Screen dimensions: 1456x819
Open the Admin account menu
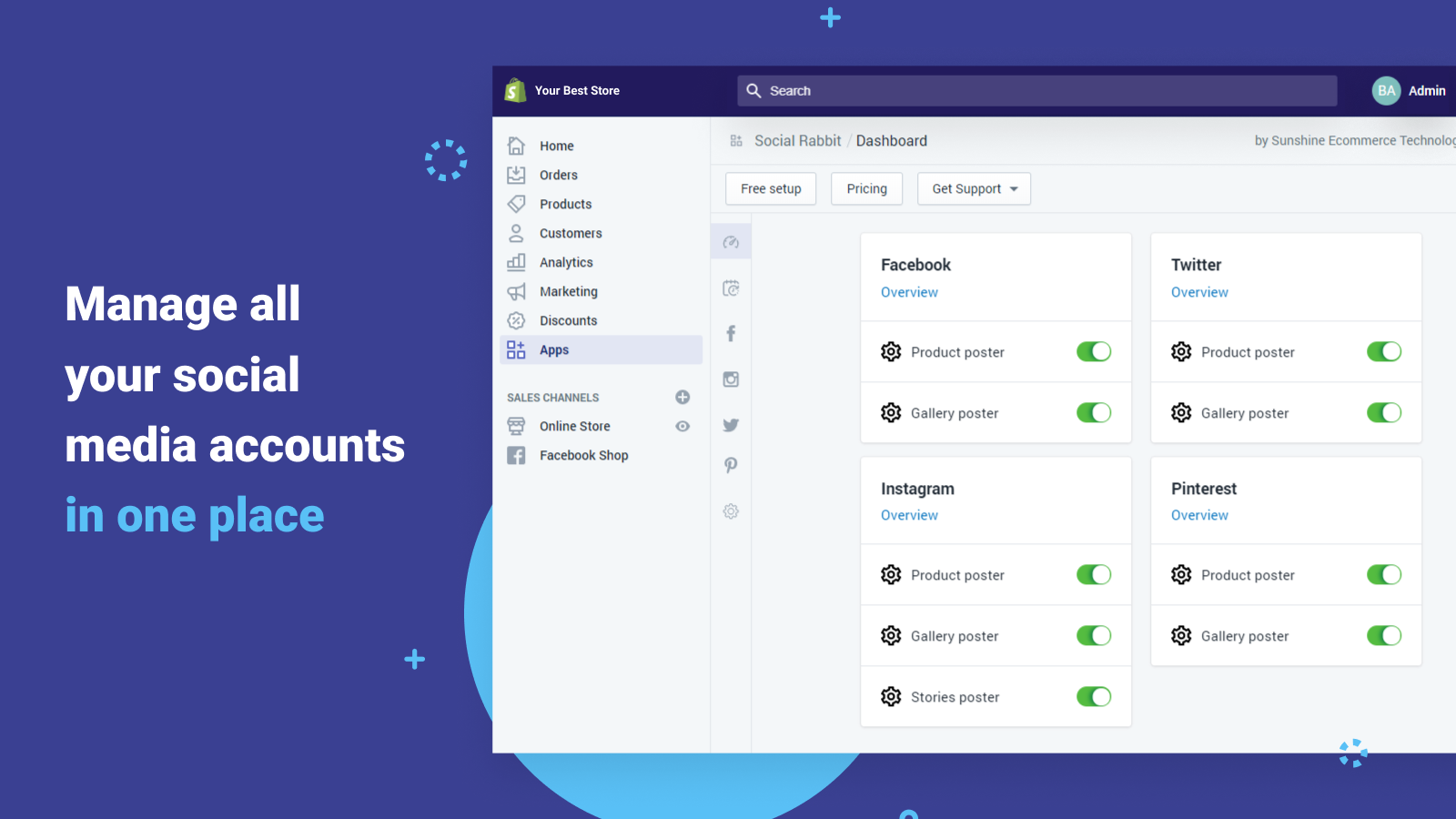pyautogui.click(x=1409, y=91)
